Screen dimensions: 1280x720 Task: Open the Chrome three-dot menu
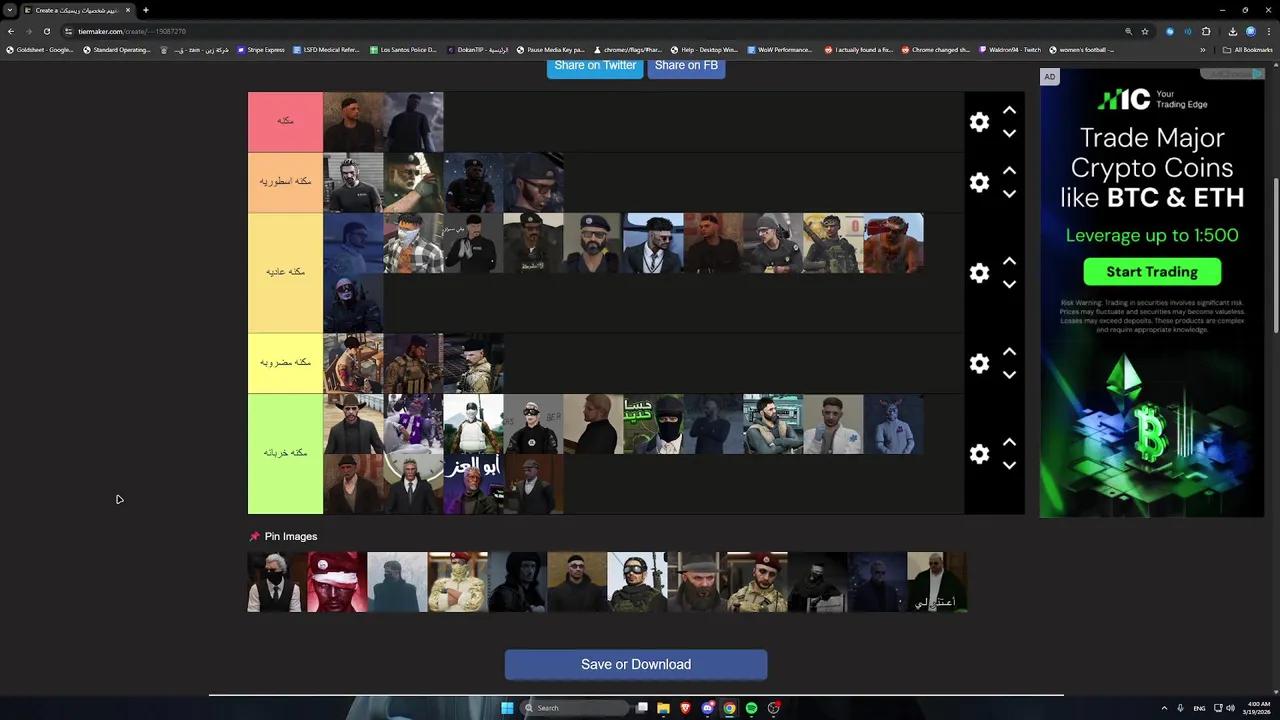1268,31
